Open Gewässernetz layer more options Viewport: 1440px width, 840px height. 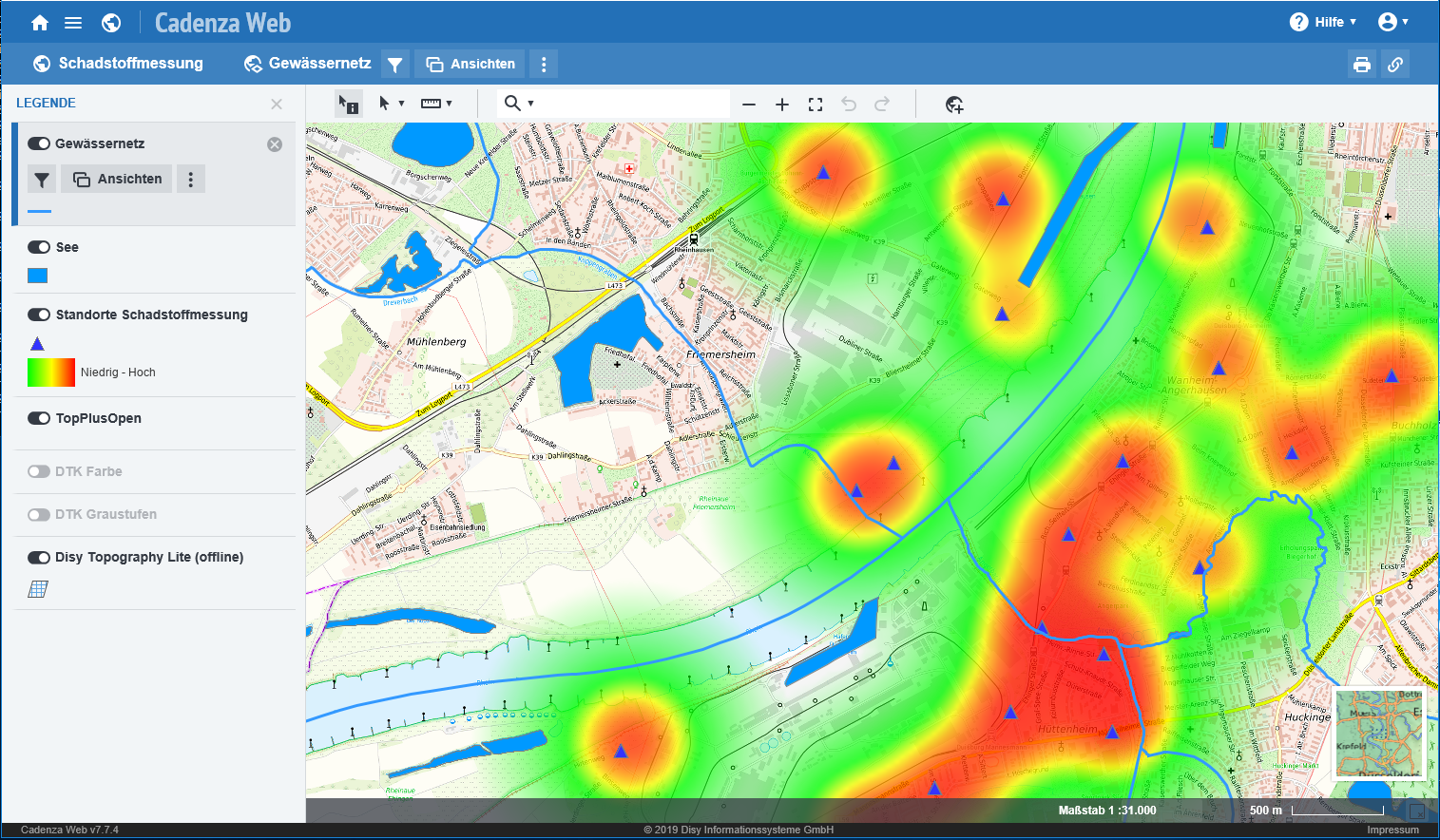point(191,179)
